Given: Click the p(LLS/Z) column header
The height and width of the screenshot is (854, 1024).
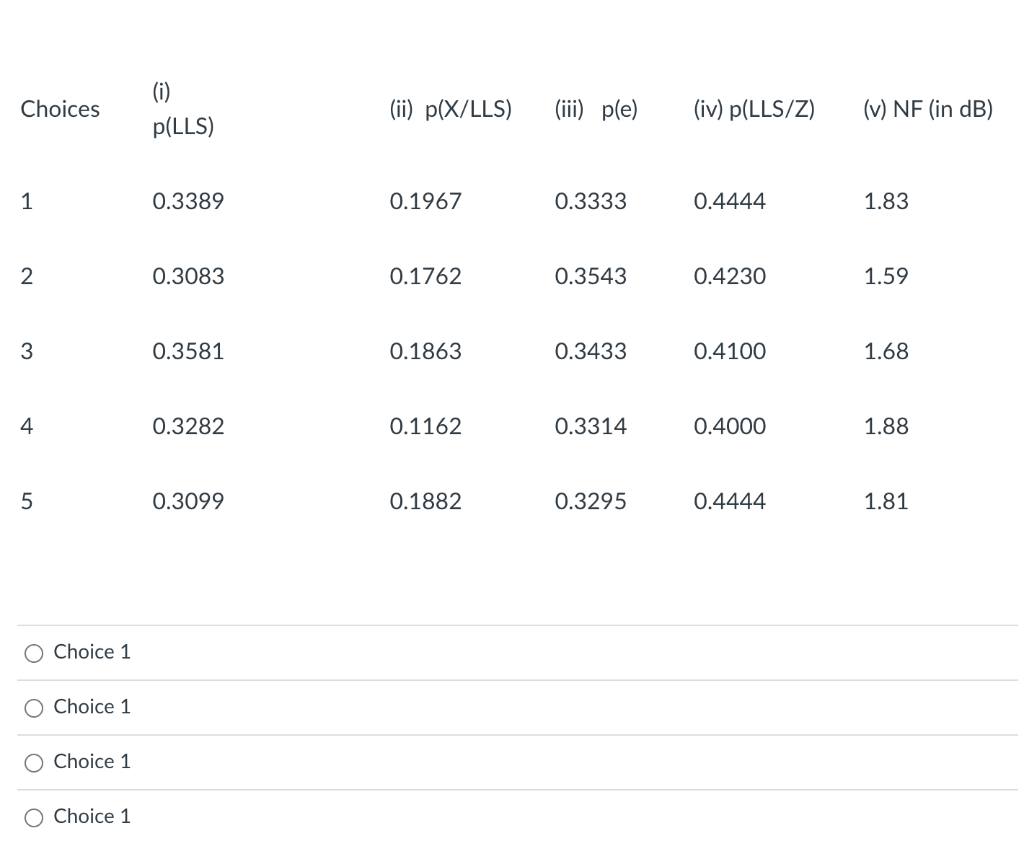Looking at the screenshot, I should click(x=754, y=109).
